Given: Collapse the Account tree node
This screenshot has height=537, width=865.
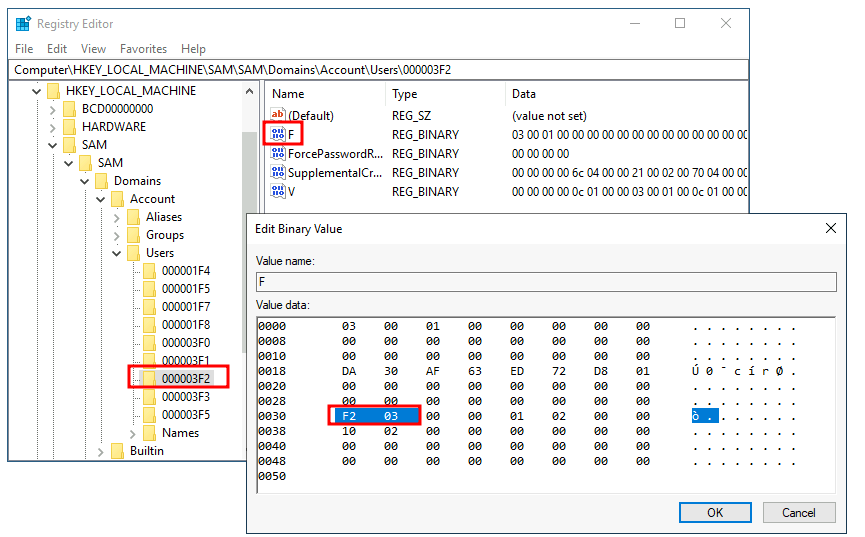Looking at the screenshot, I should tap(100, 199).
